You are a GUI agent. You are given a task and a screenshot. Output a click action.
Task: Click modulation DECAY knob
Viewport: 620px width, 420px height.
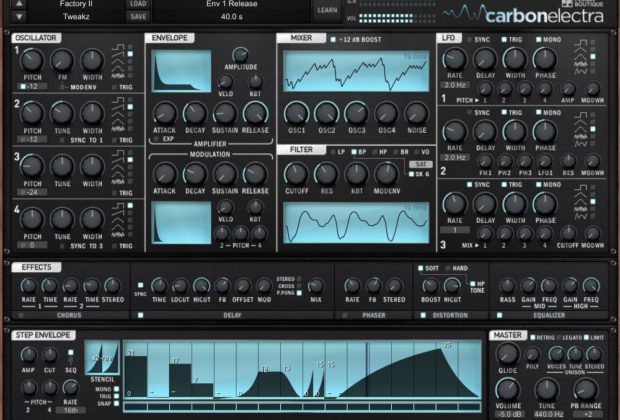click(195, 174)
